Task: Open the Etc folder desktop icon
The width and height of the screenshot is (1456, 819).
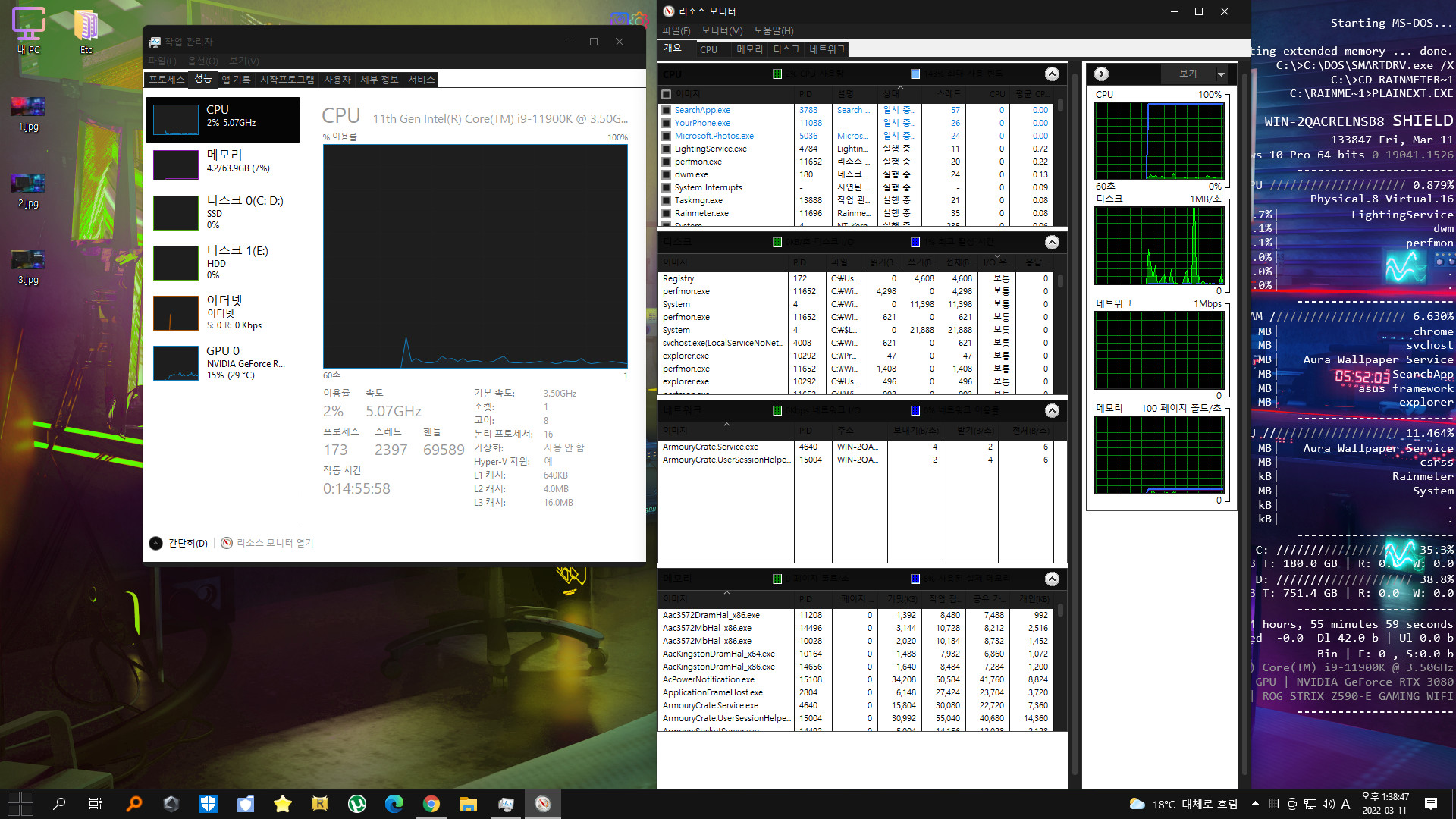Action: pyautogui.click(x=86, y=30)
